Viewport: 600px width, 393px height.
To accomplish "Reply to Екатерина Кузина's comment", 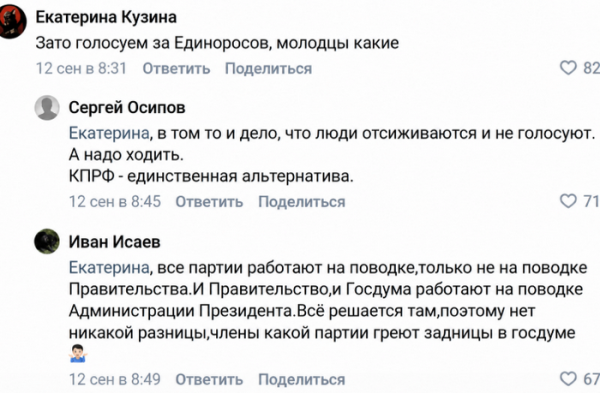I will (x=176, y=68).
